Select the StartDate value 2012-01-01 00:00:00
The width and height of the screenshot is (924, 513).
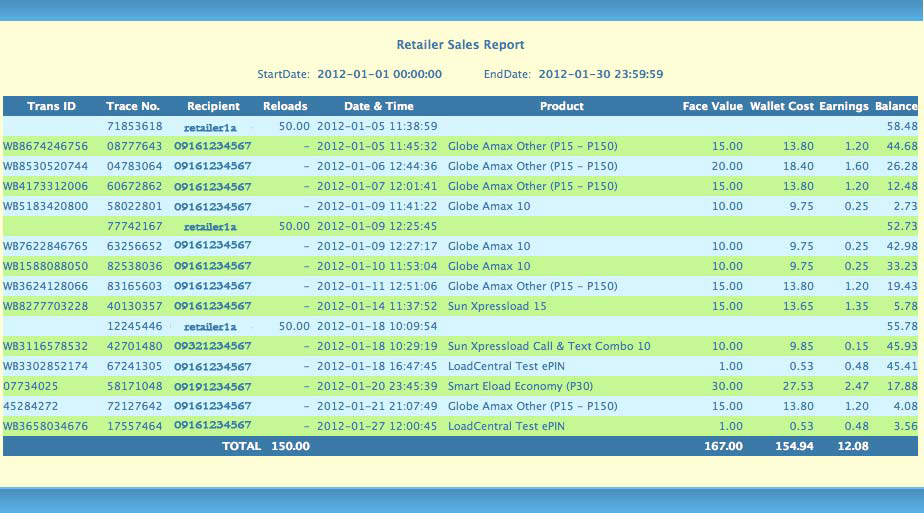tap(380, 74)
